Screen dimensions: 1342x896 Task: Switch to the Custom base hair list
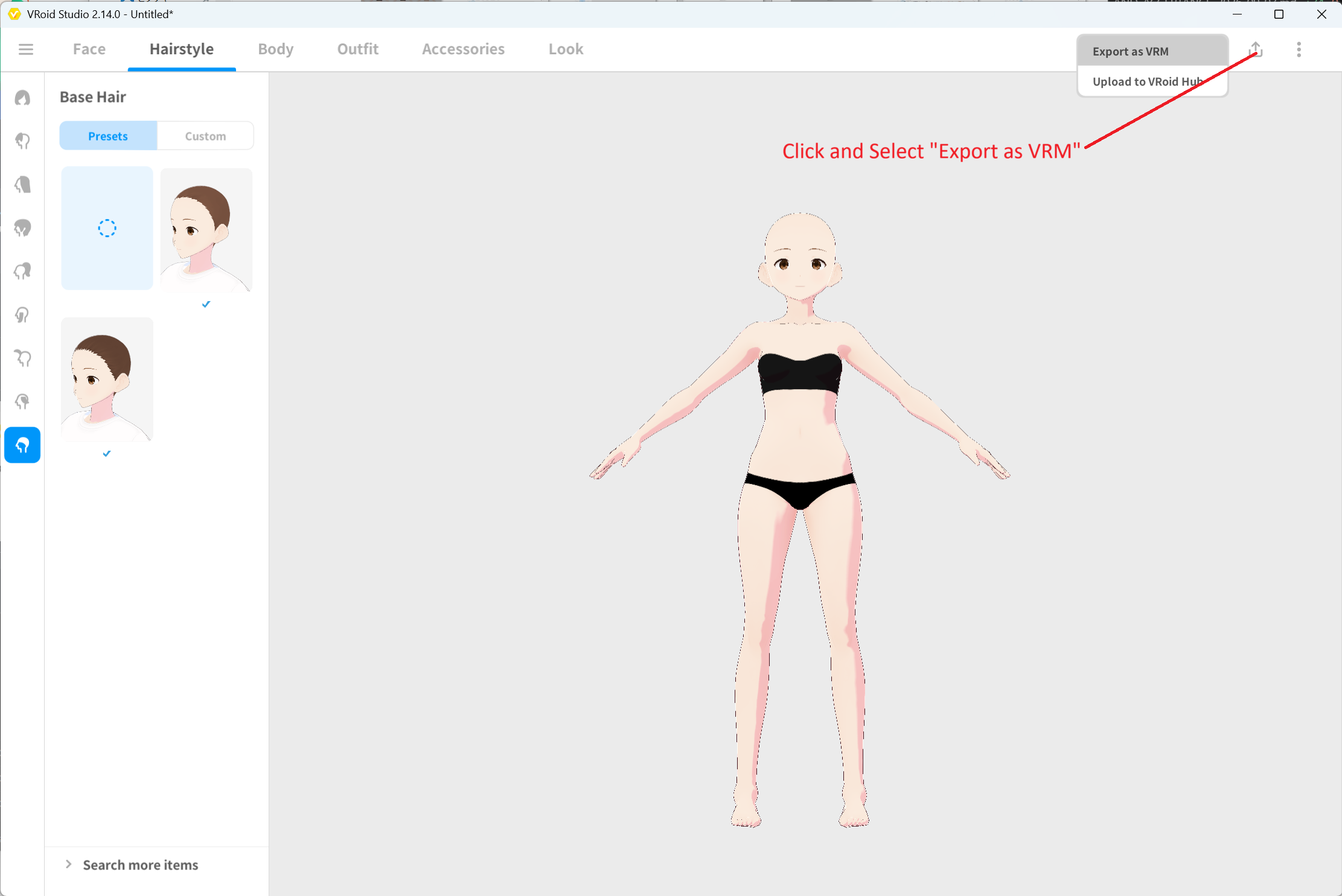coord(205,136)
